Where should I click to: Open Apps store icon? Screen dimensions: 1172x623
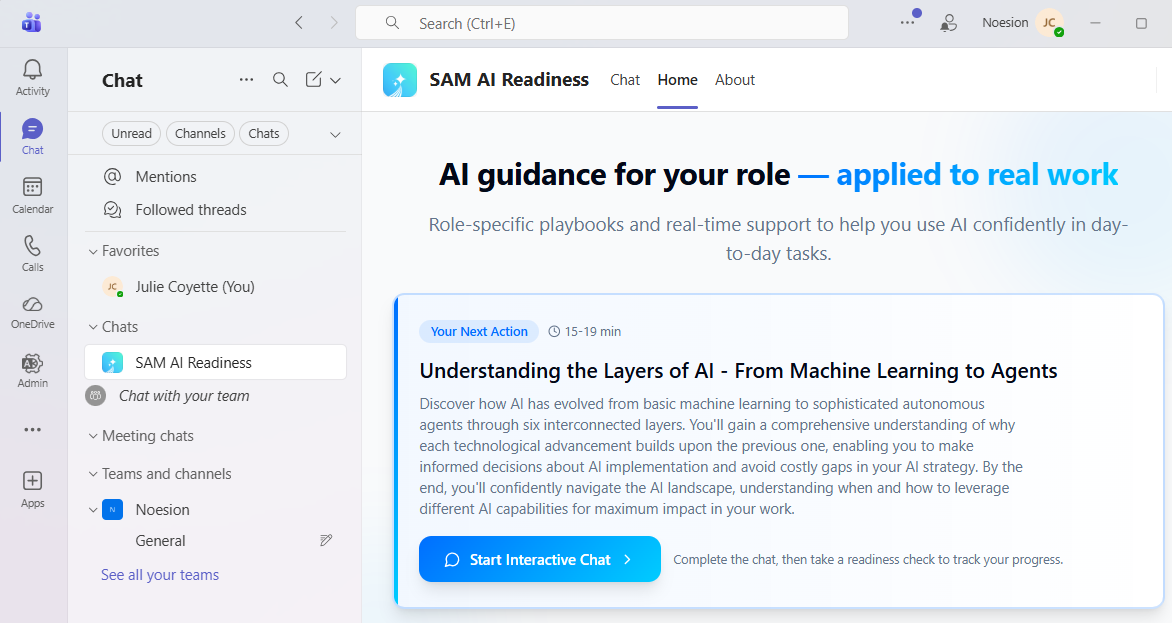coord(33,482)
